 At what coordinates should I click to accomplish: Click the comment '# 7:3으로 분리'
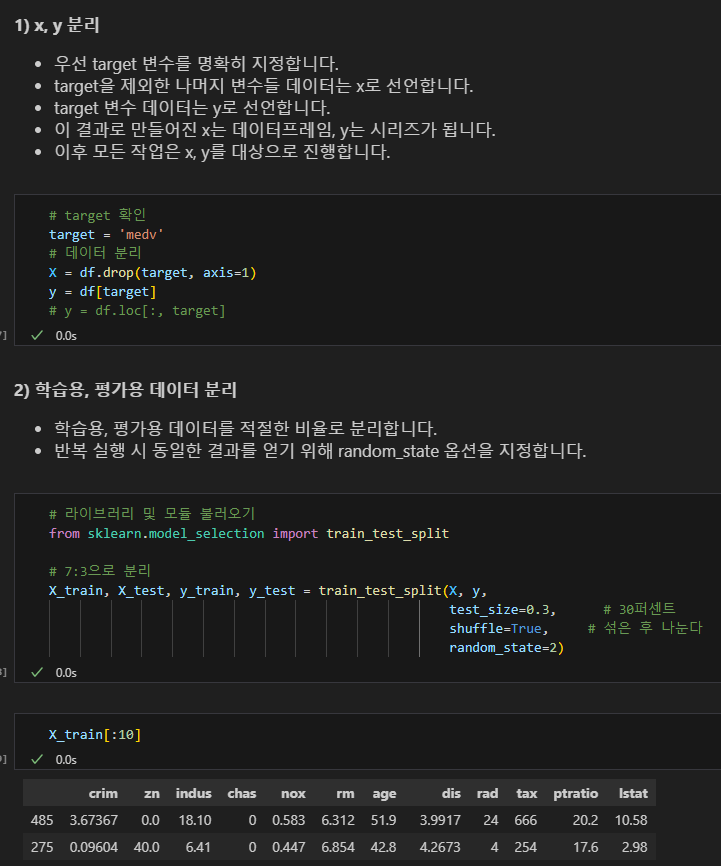(99, 571)
